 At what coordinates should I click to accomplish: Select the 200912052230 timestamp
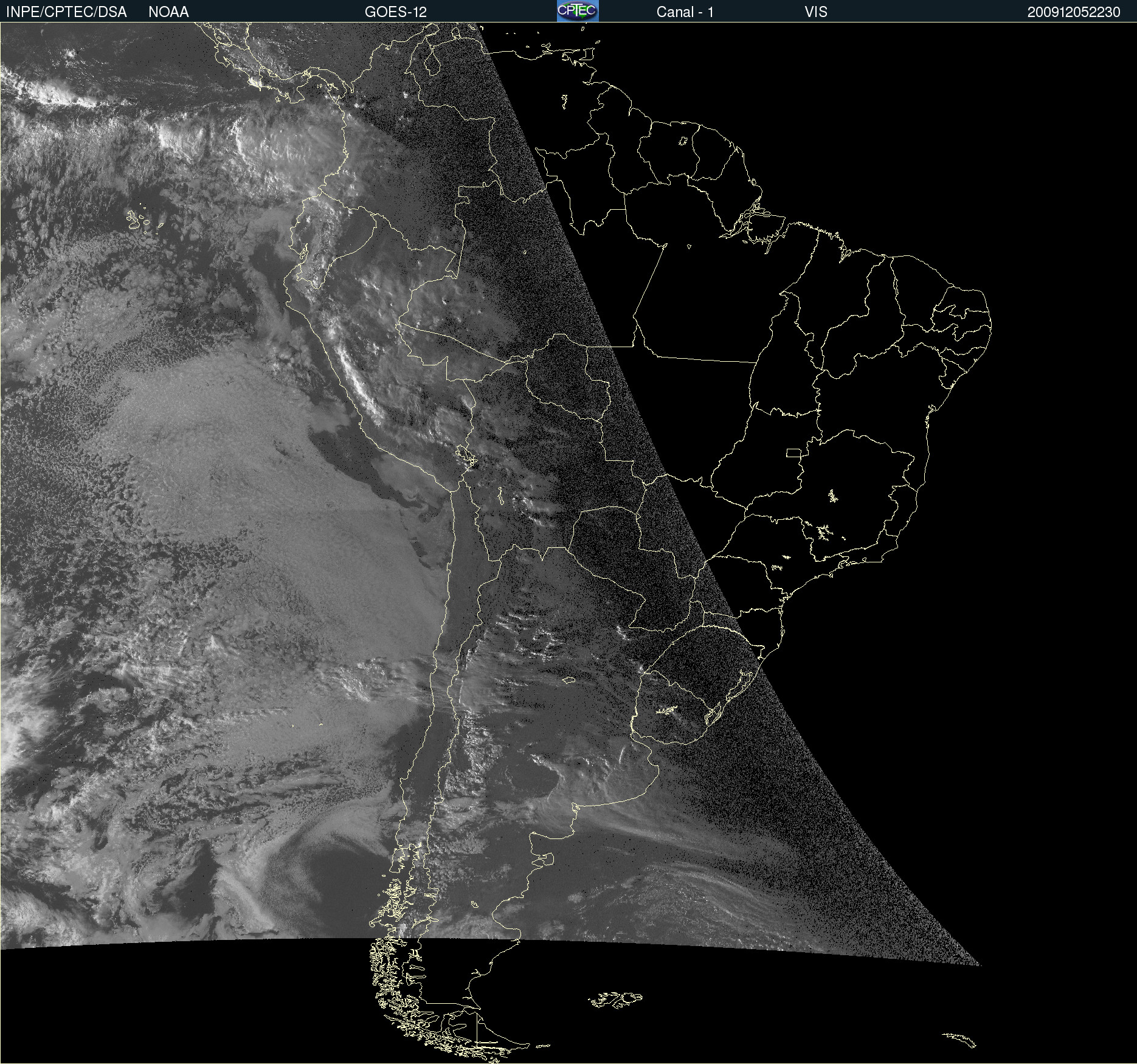[1074, 12]
